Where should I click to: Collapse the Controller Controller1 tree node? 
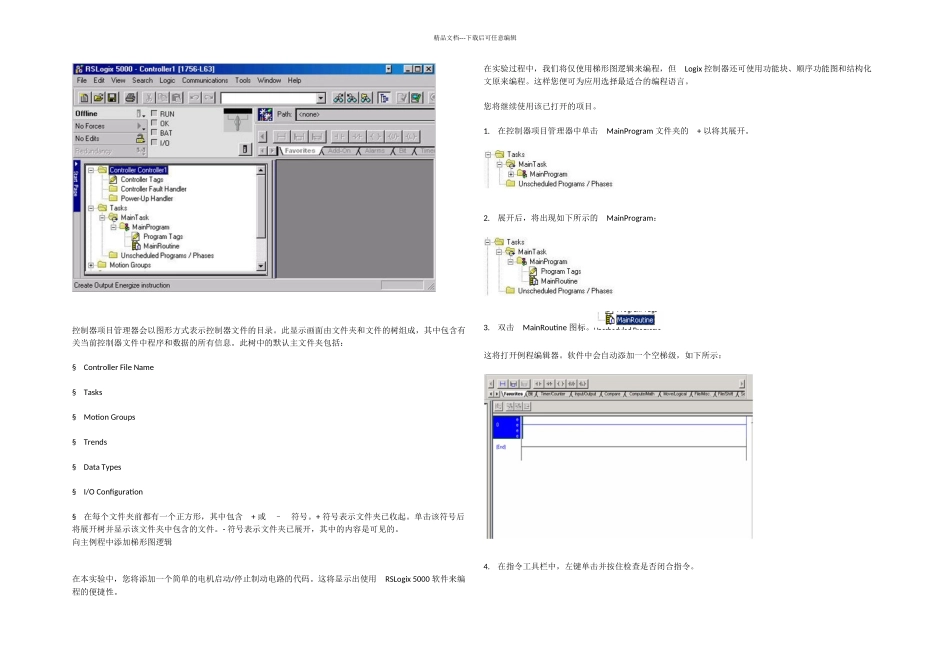[91, 170]
